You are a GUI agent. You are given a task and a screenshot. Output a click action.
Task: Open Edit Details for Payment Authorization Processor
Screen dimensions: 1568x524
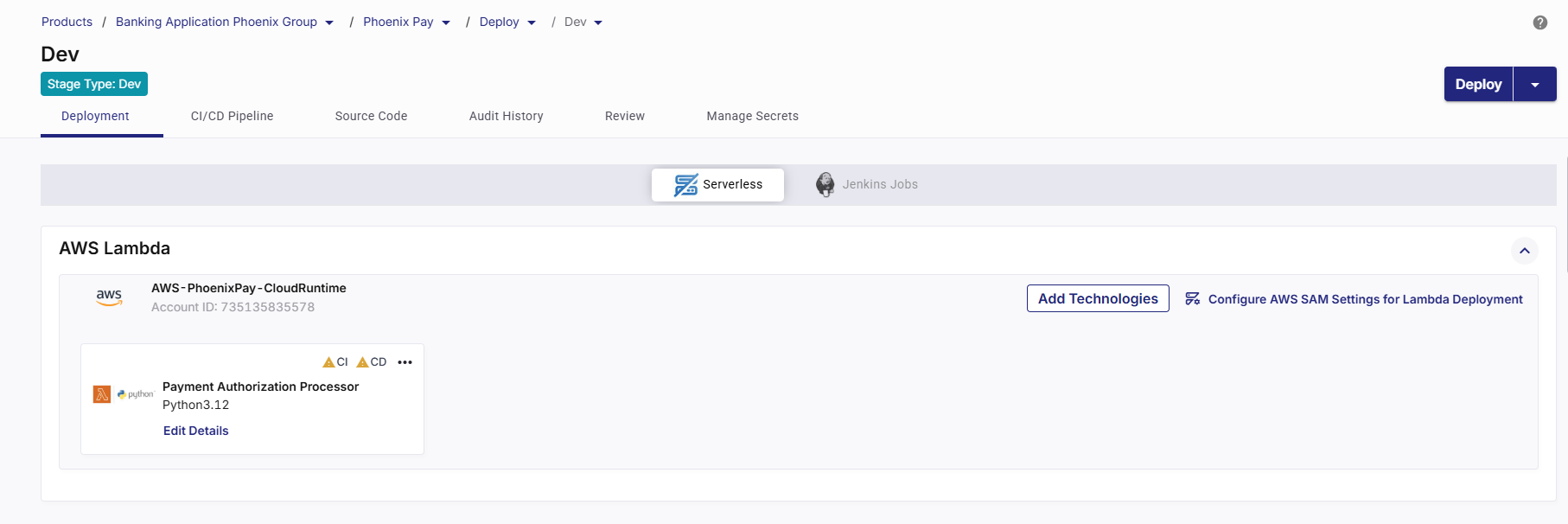pos(196,431)
